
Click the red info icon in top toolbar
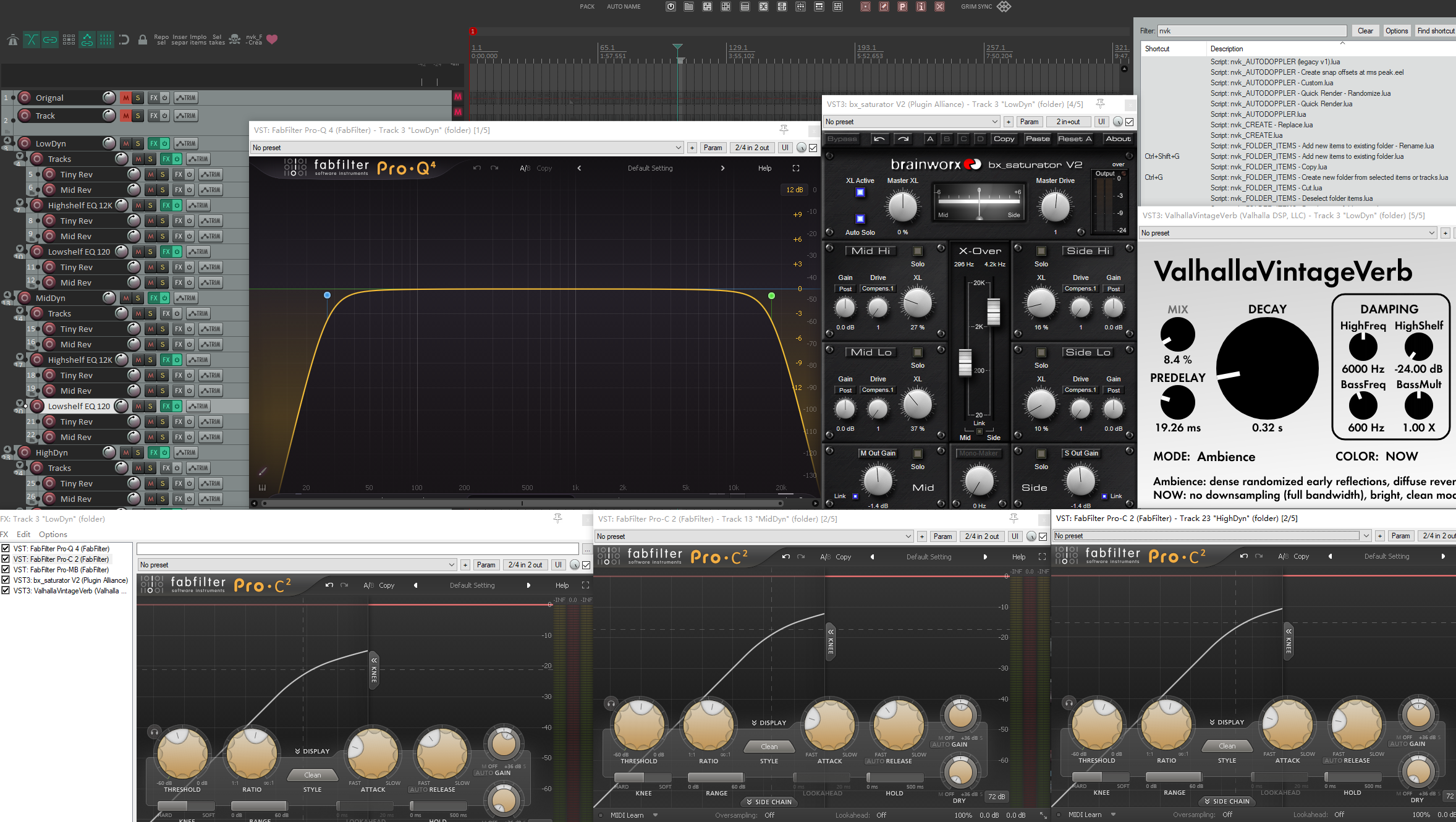(x=921, y=7)
